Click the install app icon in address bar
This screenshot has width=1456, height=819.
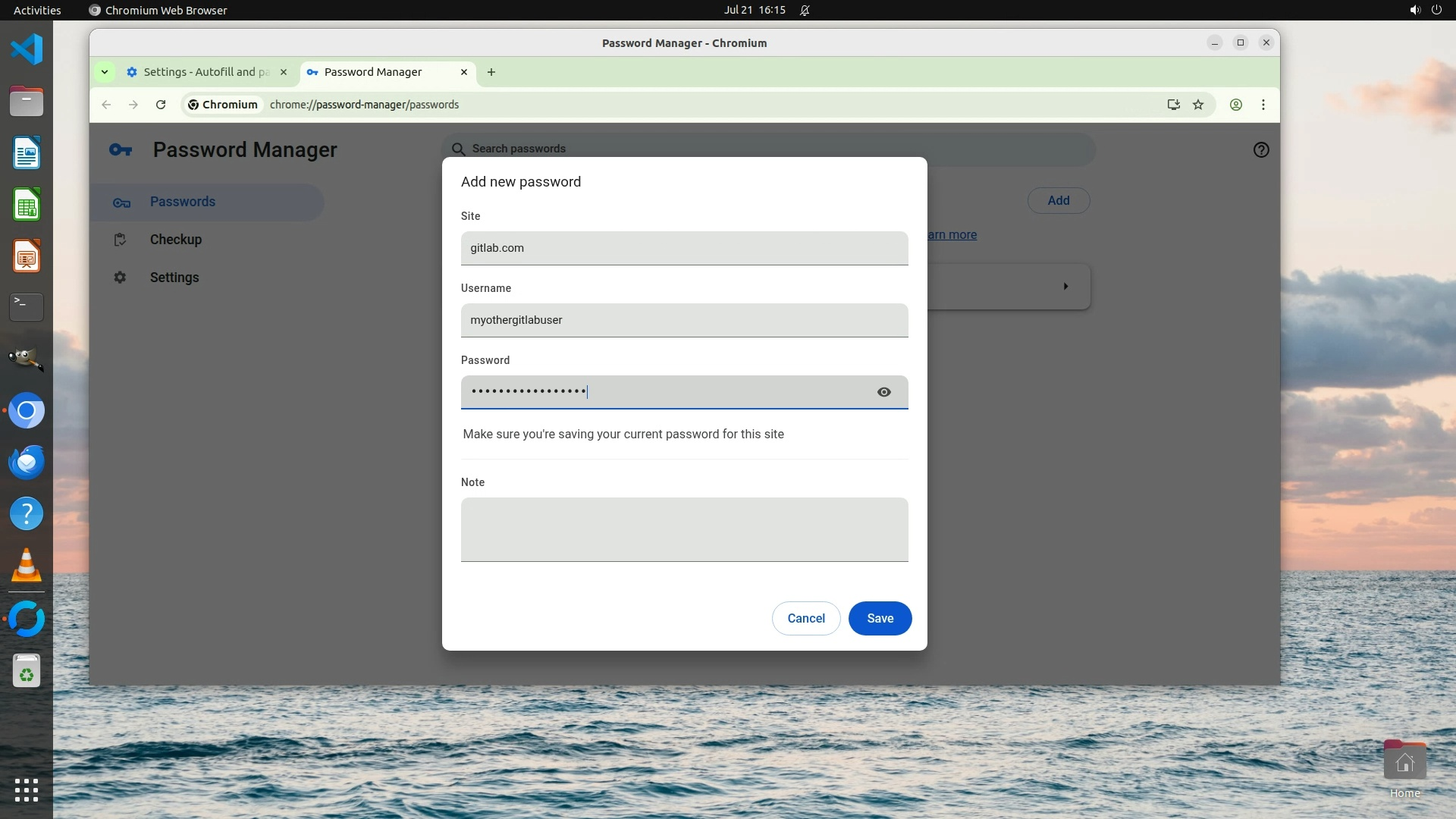tap(1173, 105)
